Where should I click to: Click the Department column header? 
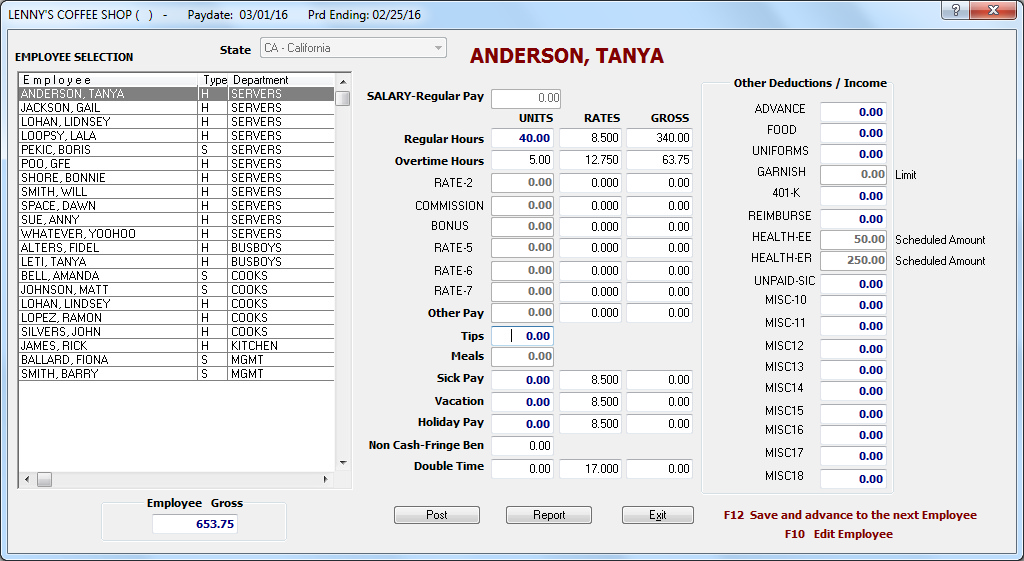pos(281,80)
